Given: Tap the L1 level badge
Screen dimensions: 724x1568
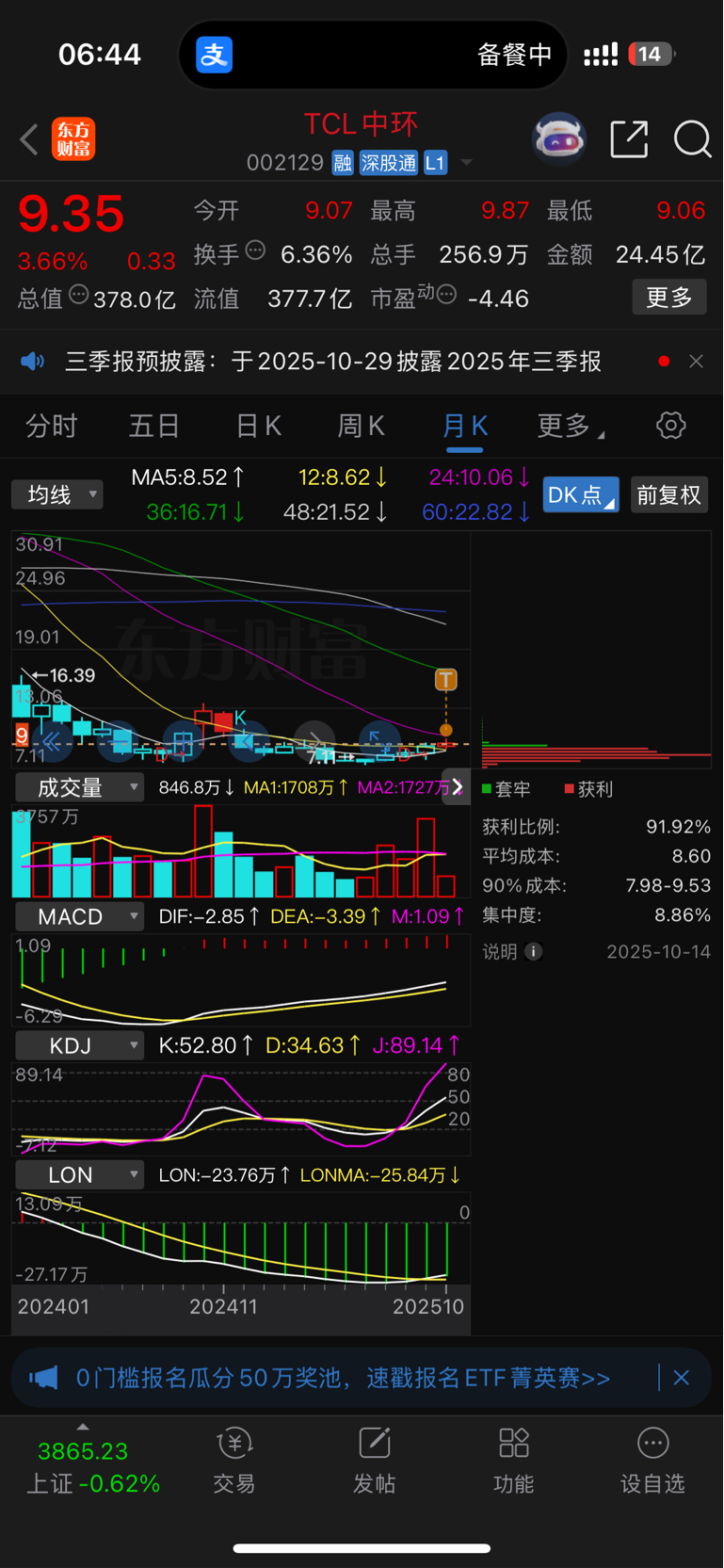Looking at the screenshot, I should click(435, 163).
